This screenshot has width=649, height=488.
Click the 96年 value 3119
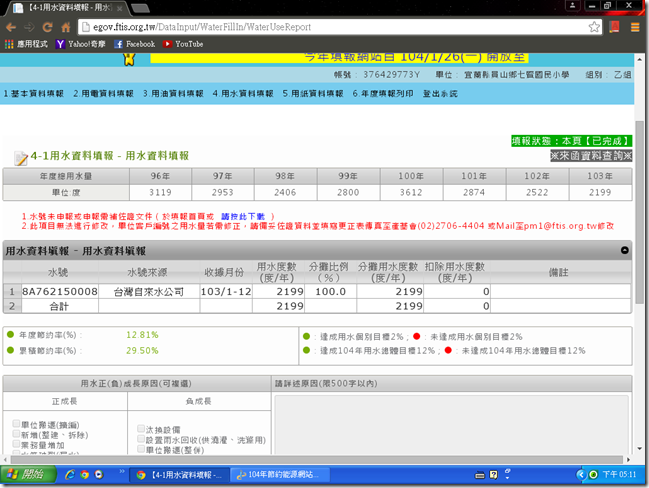[160, 192]
